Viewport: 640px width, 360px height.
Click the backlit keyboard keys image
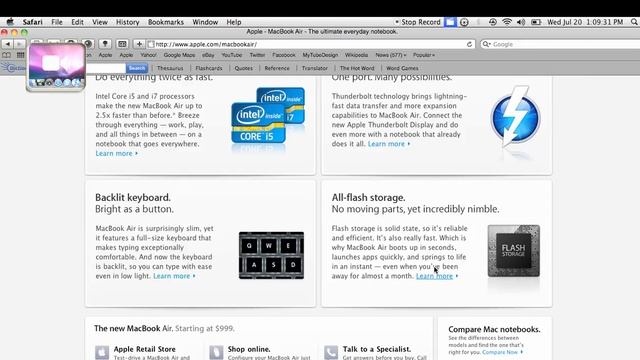coord(271,256)
